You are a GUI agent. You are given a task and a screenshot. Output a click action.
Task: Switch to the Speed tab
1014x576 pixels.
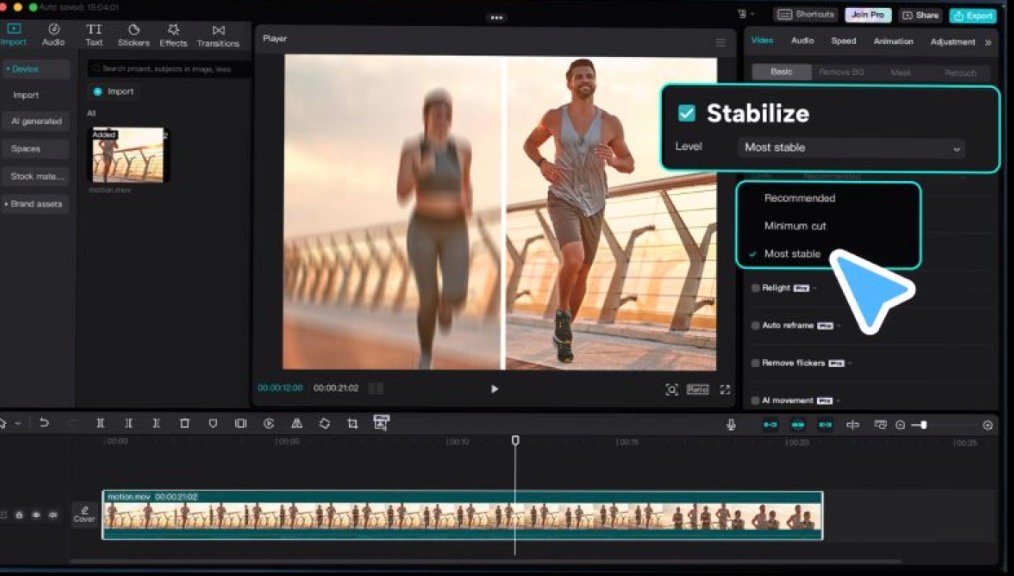pyautogui.click(x=843, y=41)
